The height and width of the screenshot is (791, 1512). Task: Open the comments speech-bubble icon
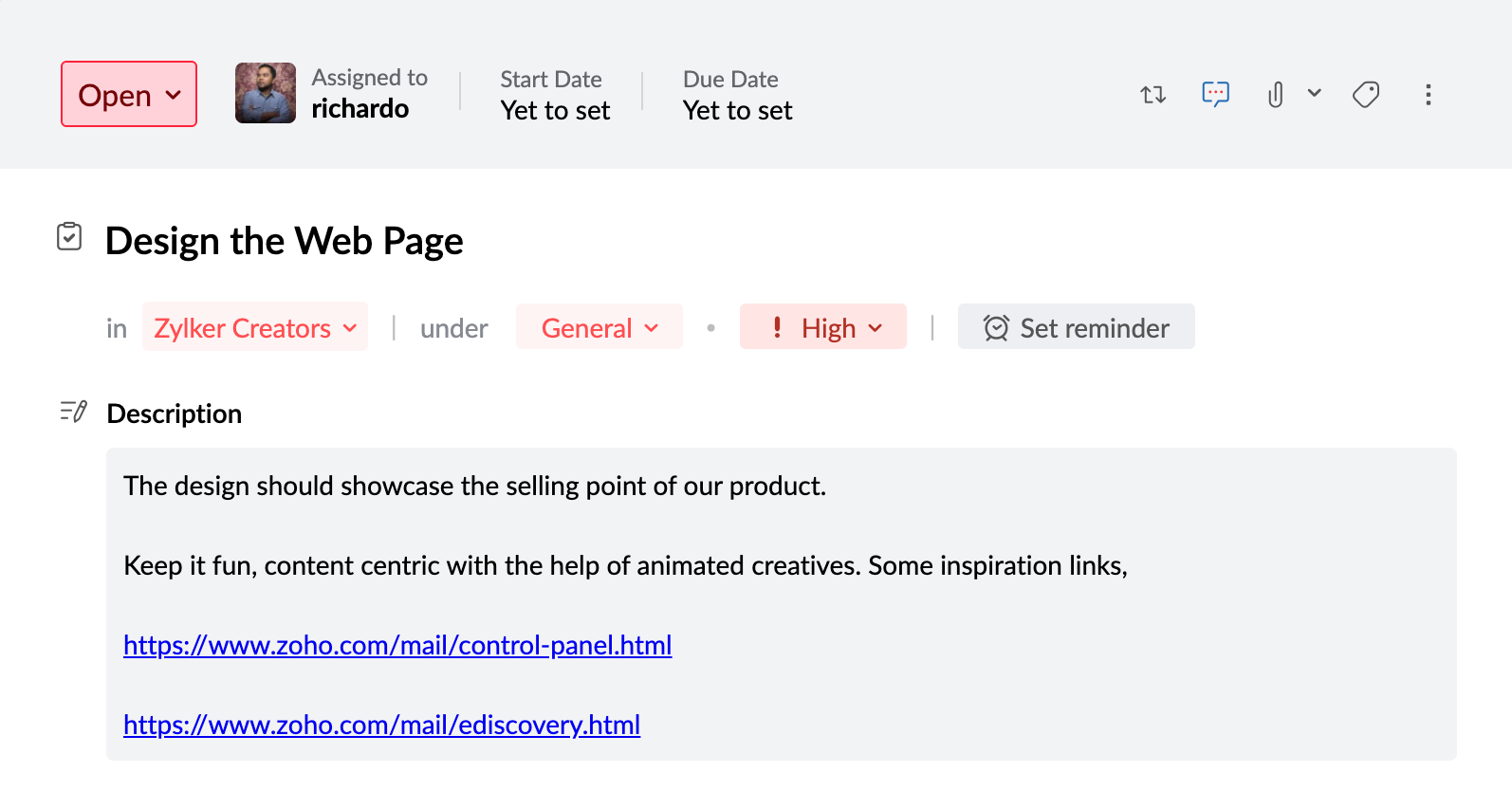tap(1215, 94)
